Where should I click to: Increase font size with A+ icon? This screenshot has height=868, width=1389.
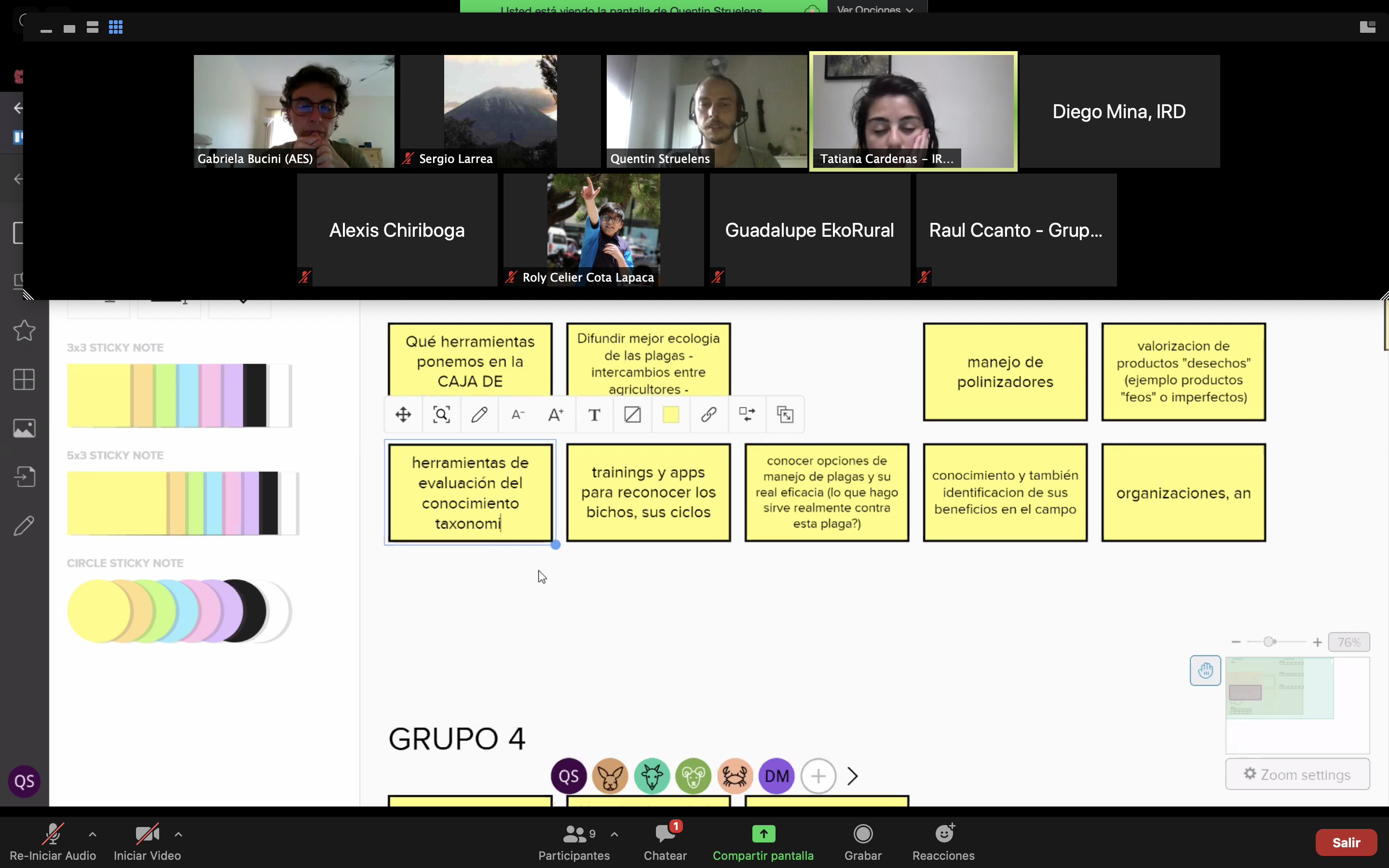tap(556, 415)
